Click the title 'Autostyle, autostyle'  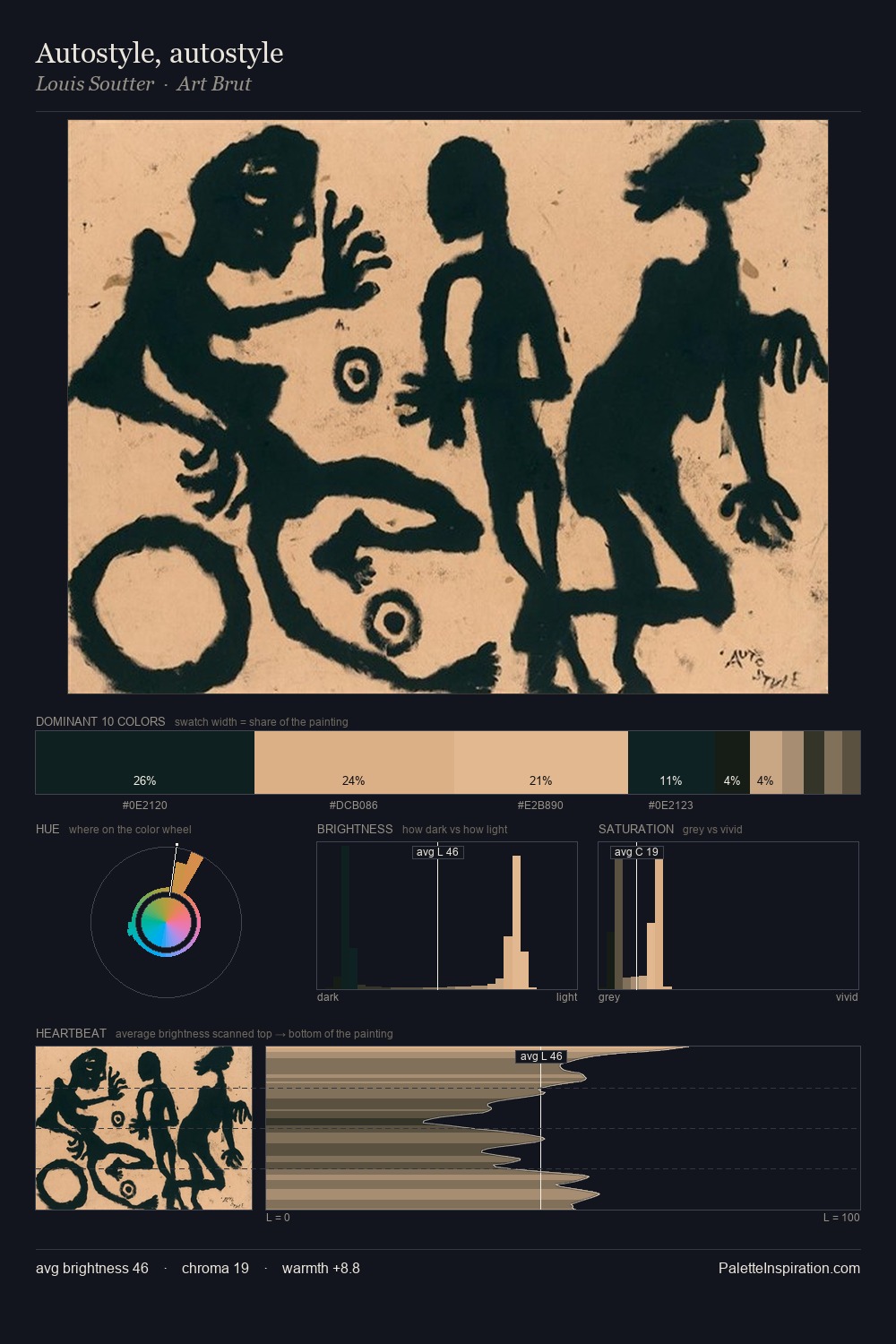pos(159,54)
